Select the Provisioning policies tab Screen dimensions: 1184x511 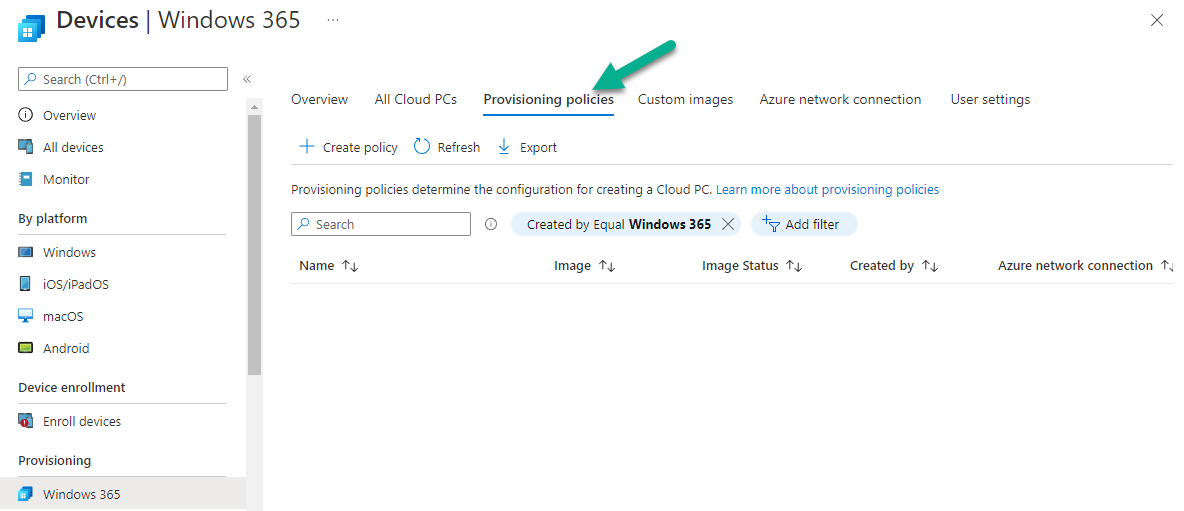[x=548, y=100]
